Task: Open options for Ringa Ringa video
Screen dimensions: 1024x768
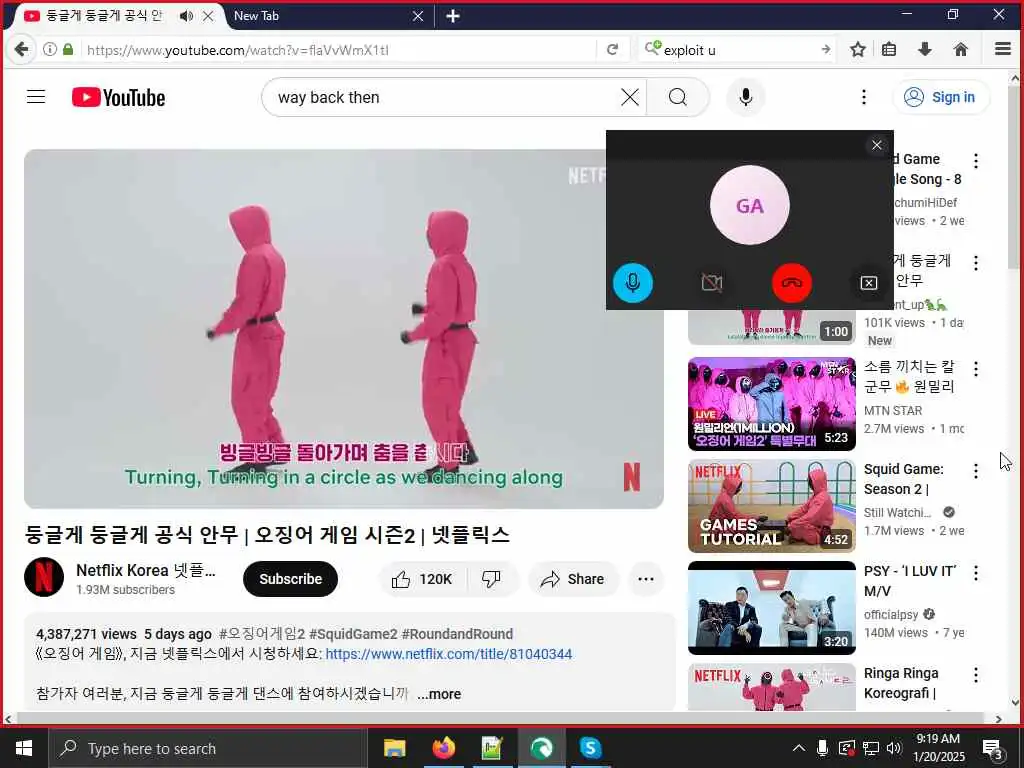Action: click(976, 675)
